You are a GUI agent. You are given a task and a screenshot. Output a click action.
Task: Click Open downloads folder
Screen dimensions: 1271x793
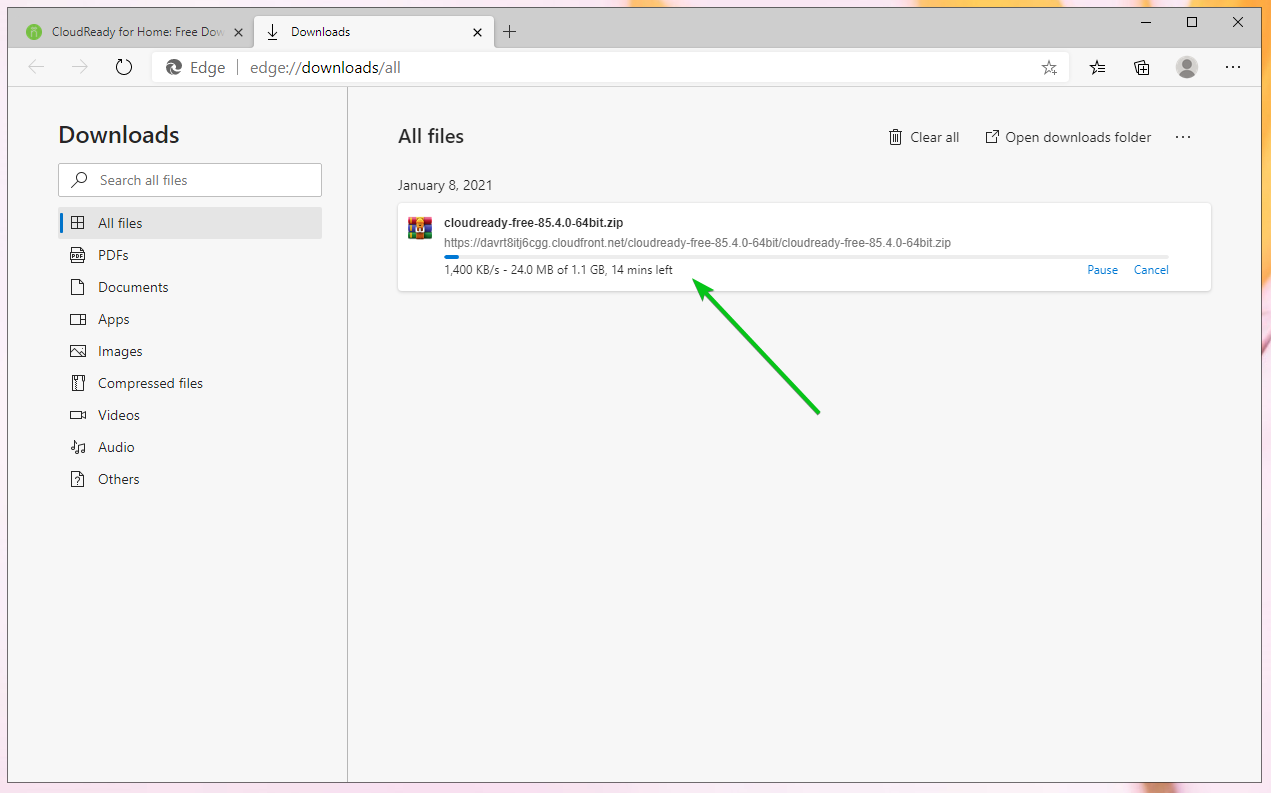click(x=1068, y=137)
